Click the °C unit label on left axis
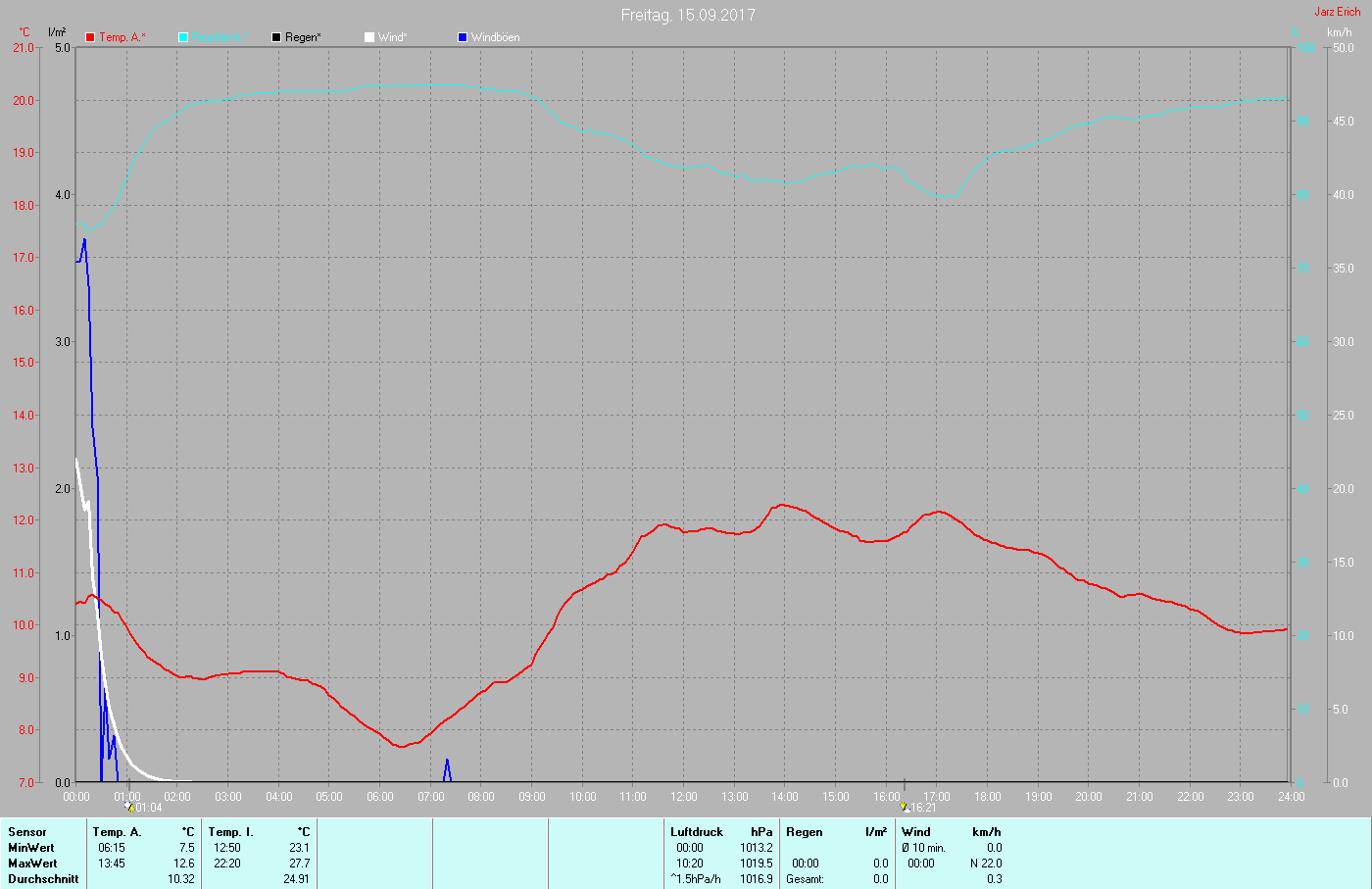 pos(24,32)
